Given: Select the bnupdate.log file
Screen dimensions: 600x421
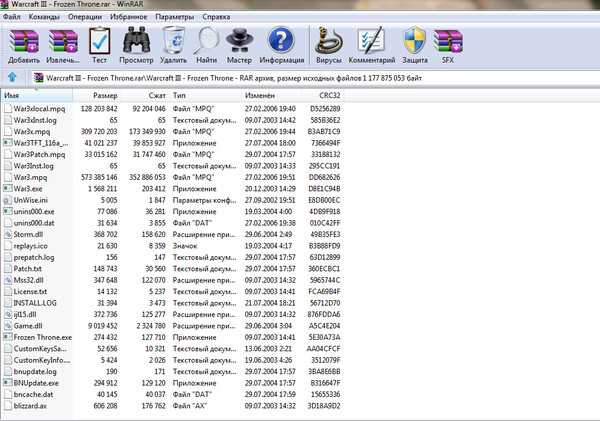Looking at the screenshot, I should (35, 371).
